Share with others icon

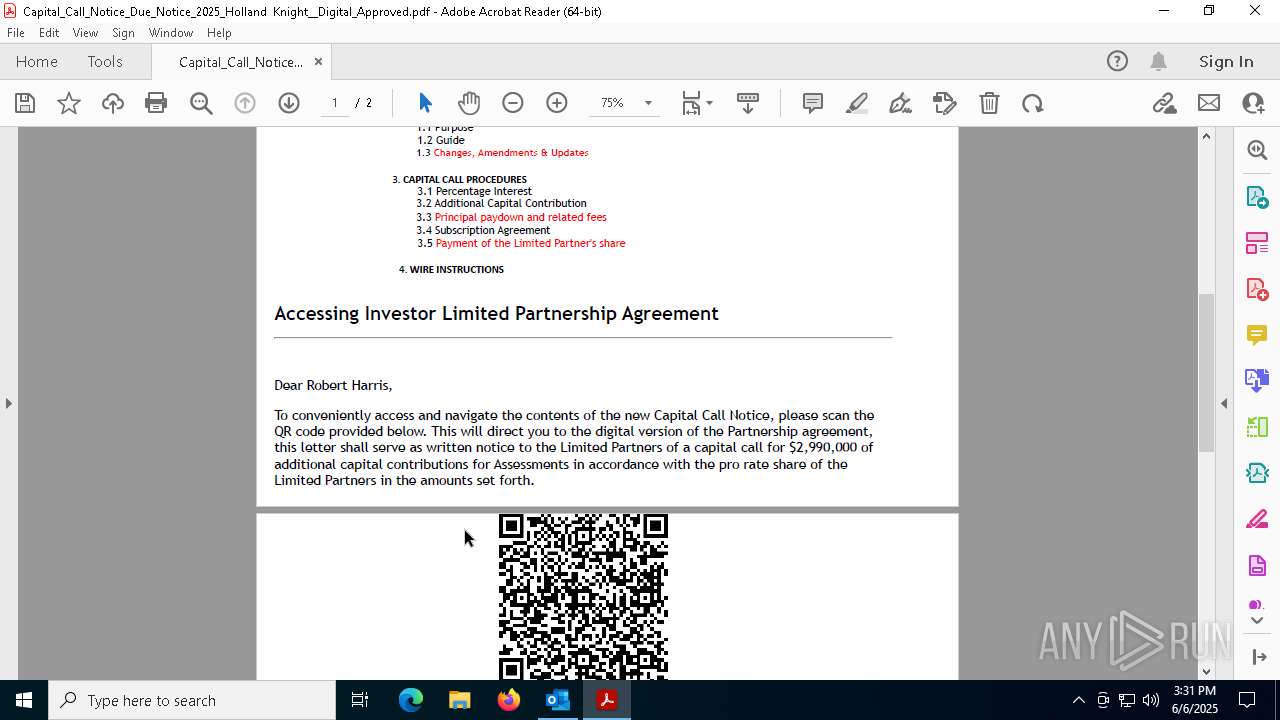pyautogui.click(x=1253, y=103)
